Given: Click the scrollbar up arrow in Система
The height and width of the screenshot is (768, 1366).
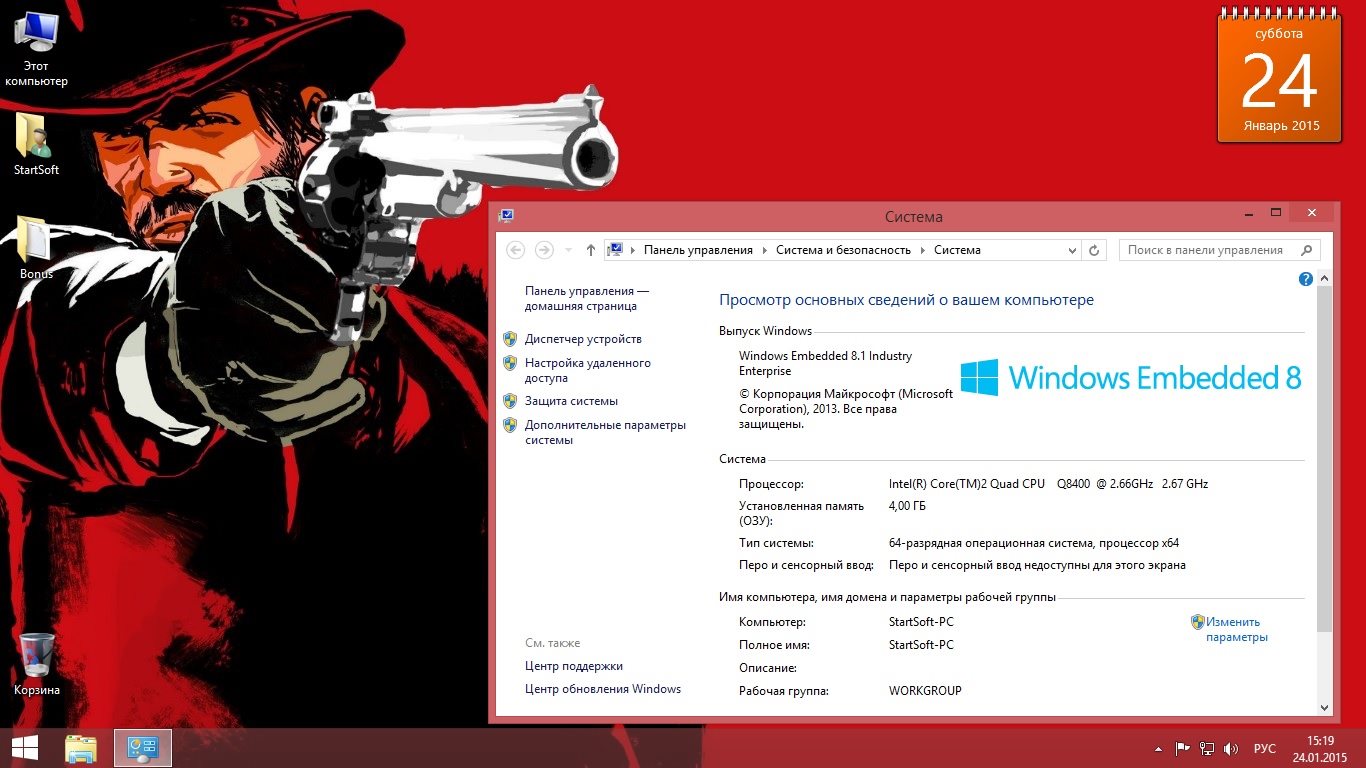Looking at the screenshot, I should pyautogui.click(x=1325, y=277).
